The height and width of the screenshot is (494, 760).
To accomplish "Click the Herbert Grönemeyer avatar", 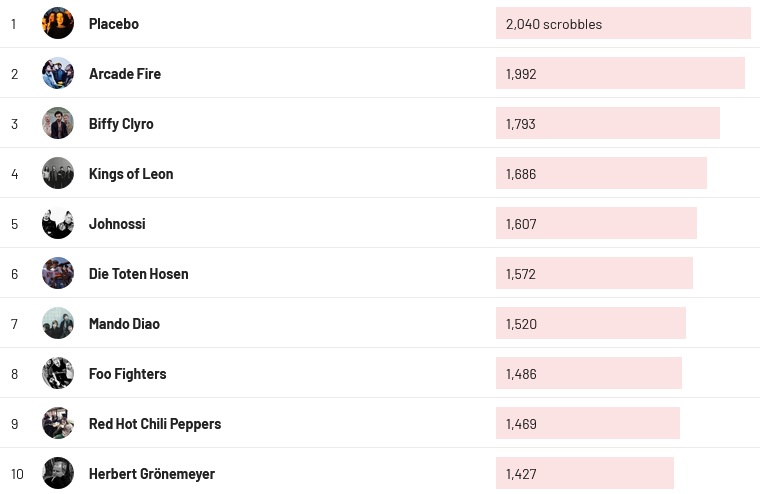I will [58, 473].
